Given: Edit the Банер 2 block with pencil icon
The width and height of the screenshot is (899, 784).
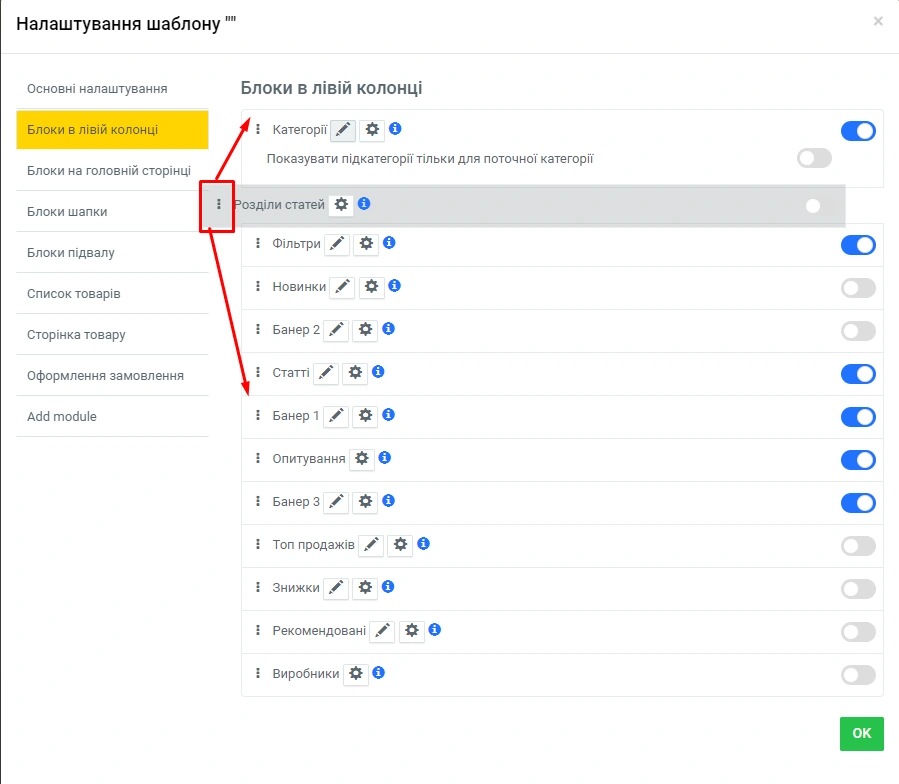Looking at the screenshot, I should (x=337, y=329).
